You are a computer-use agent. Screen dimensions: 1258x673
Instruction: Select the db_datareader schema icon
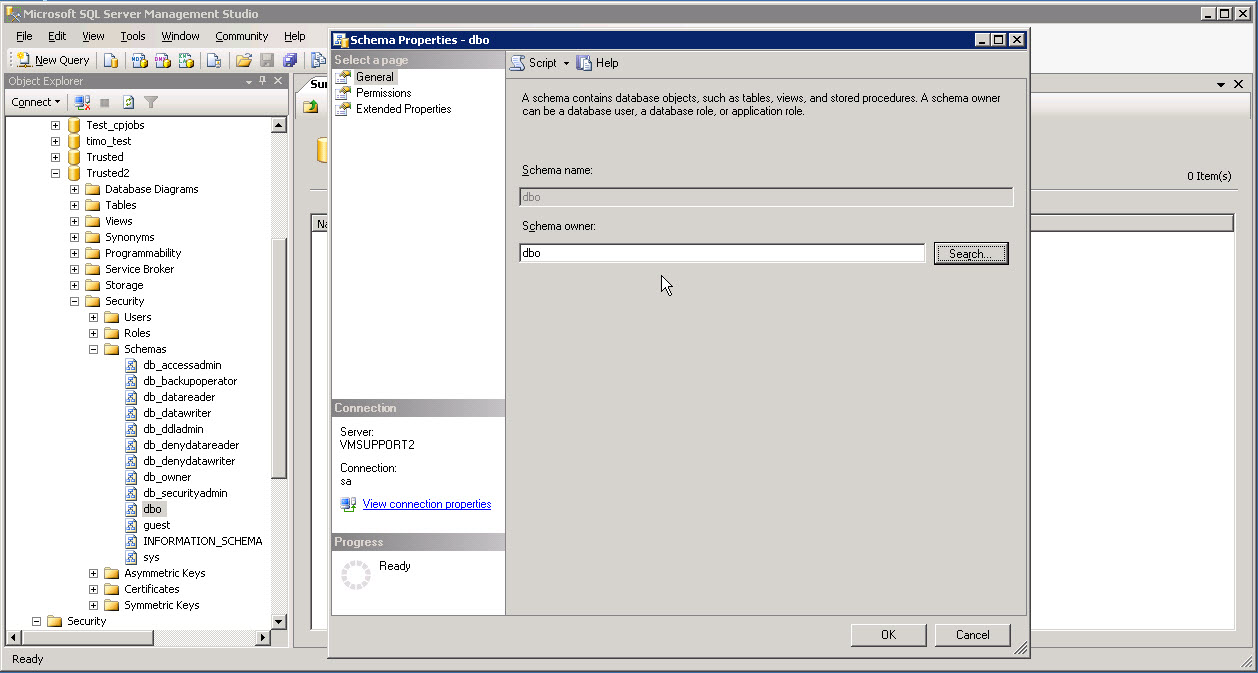[x=131, y=397]
